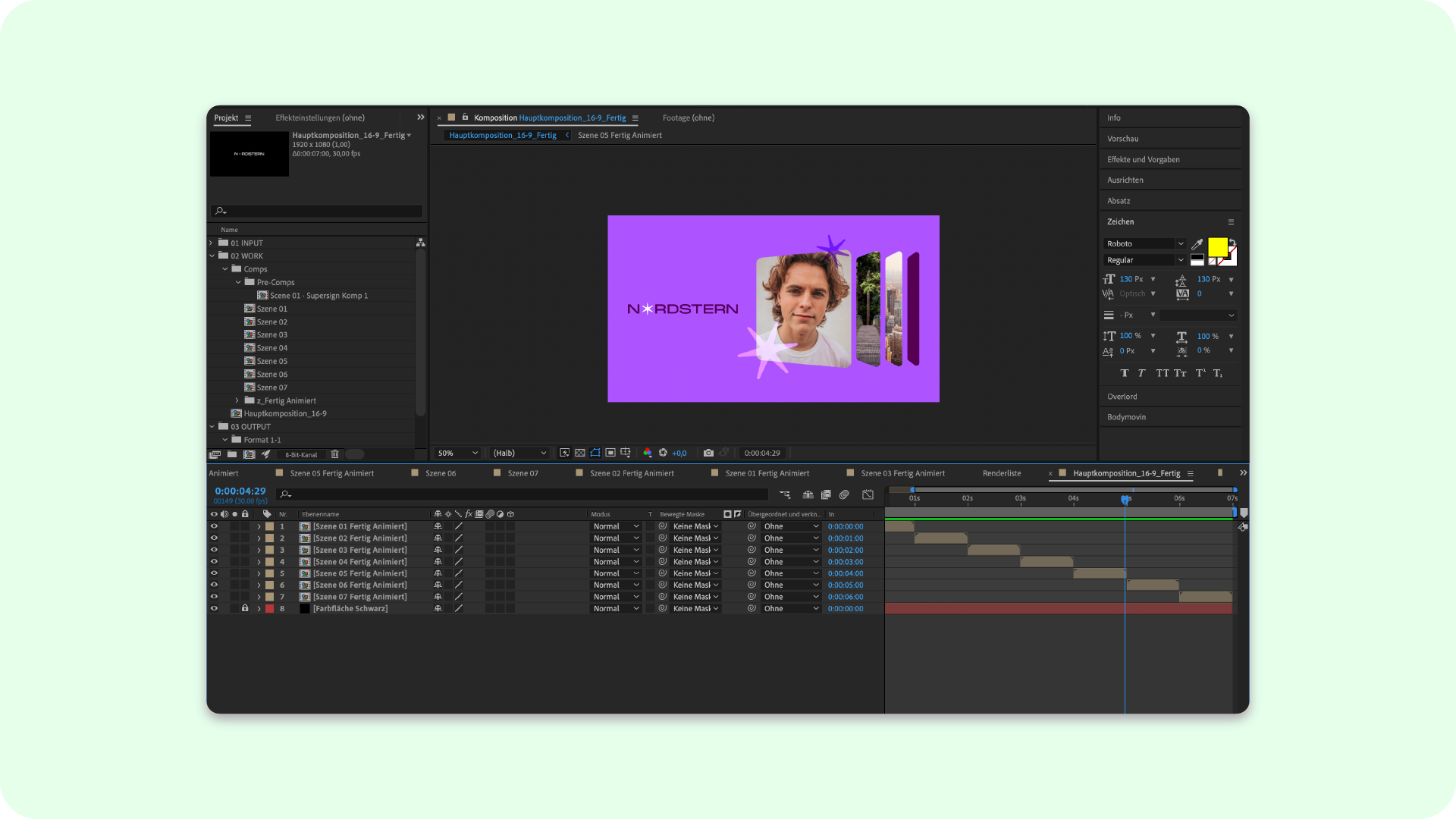The height and width of the screenshot is (819, 1456).
Task: Click the Small Caps (Tt) icon
Action: click(x=1180, y=373)
